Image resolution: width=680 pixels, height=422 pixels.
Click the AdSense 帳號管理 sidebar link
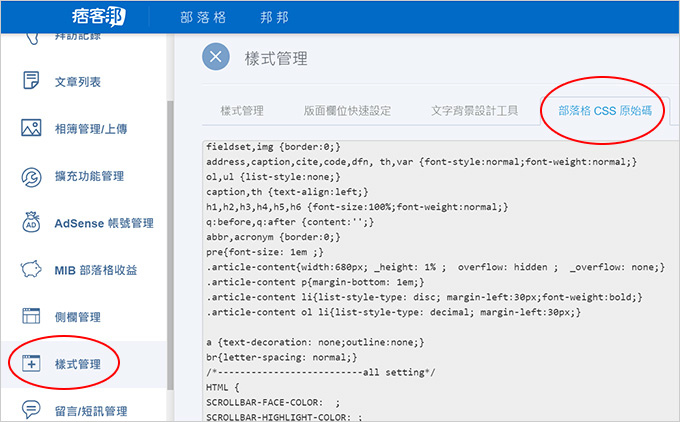click(x=104, y=223)
